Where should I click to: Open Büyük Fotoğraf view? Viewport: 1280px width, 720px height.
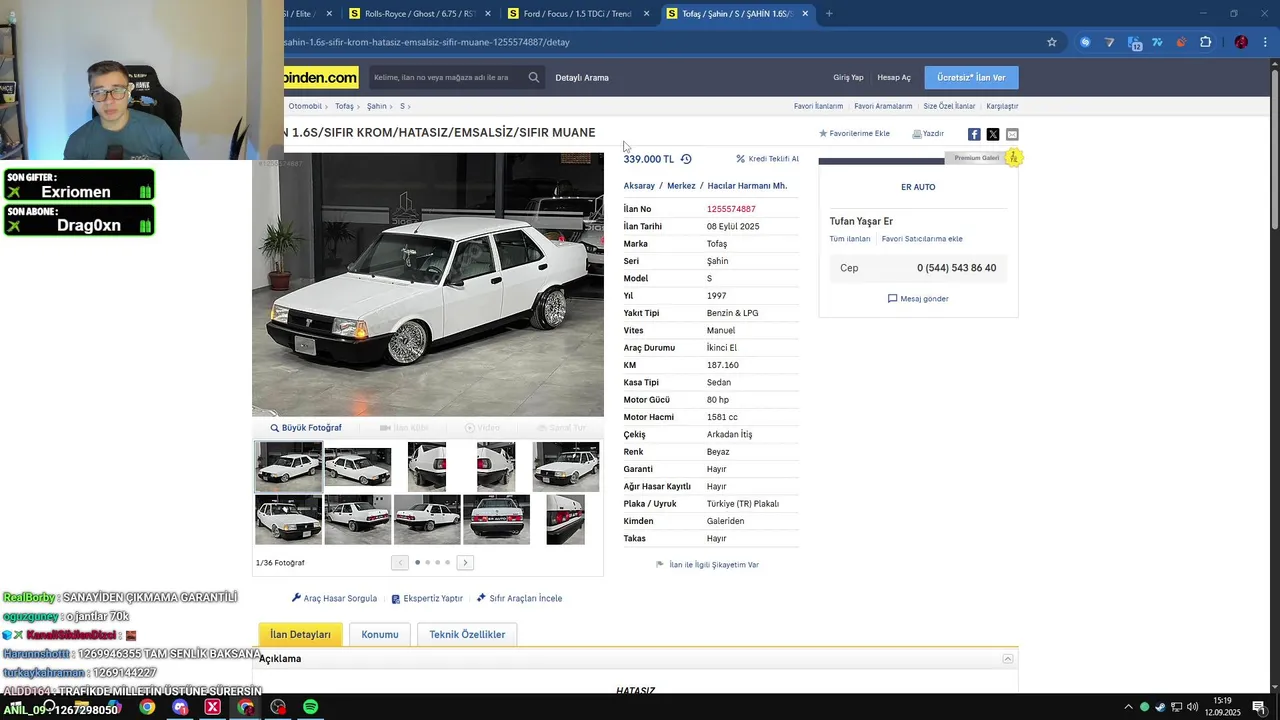(306, 428)
